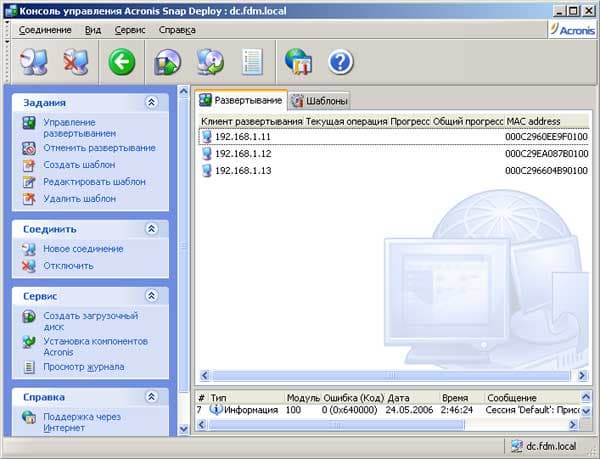This screenshot has width=600, height=459.
Task: Click Редактировать шаблон link
Action: [x=95, y=182]
